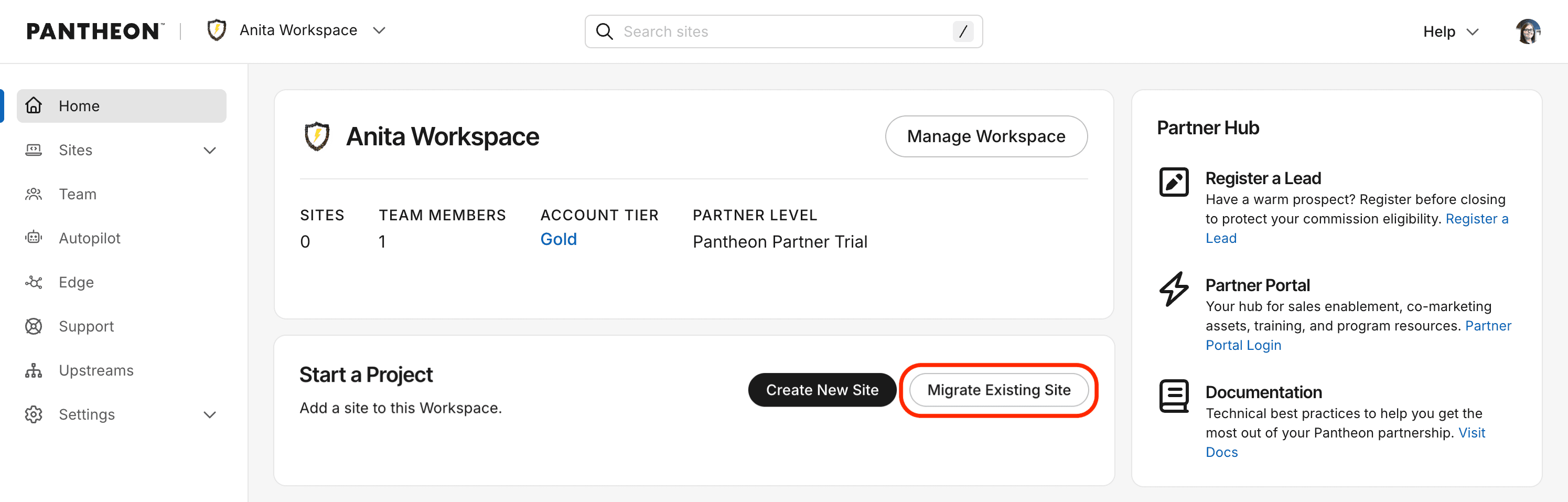
Task: Click the Home house icon
Action: coord(34,105)
